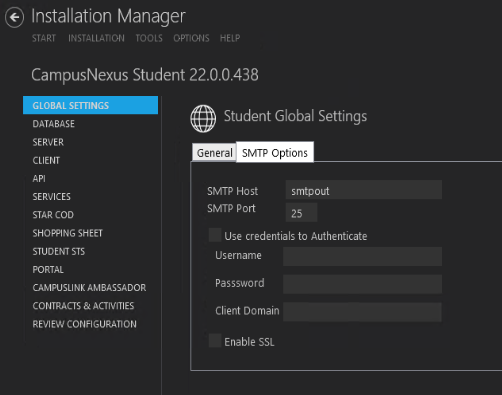
Task: Open the SHOPPING SHEET section
Action: [x=68, y=233]
